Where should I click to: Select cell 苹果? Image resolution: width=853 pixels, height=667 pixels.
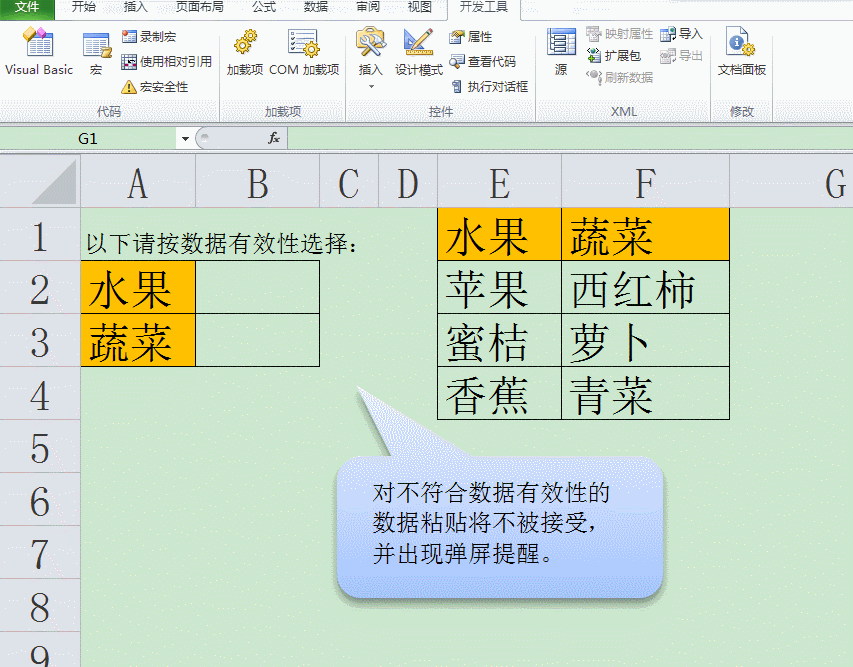[x=499, y=287]
